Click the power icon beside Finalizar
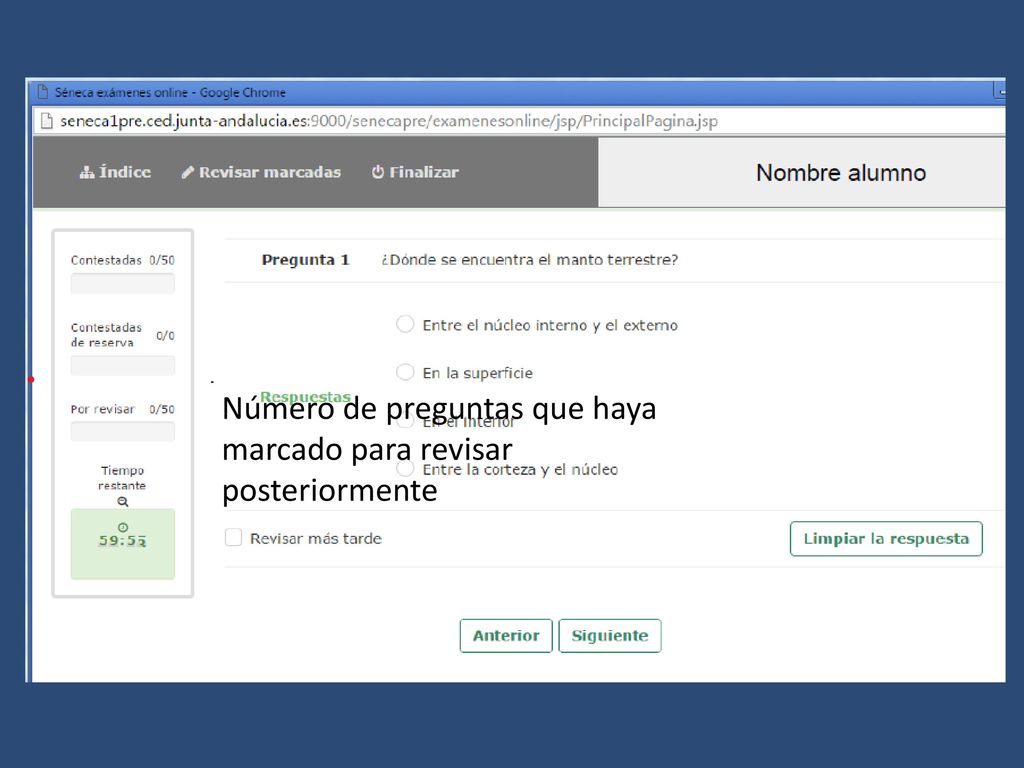Screen dimensions: 1024x768 pos(377,172)
